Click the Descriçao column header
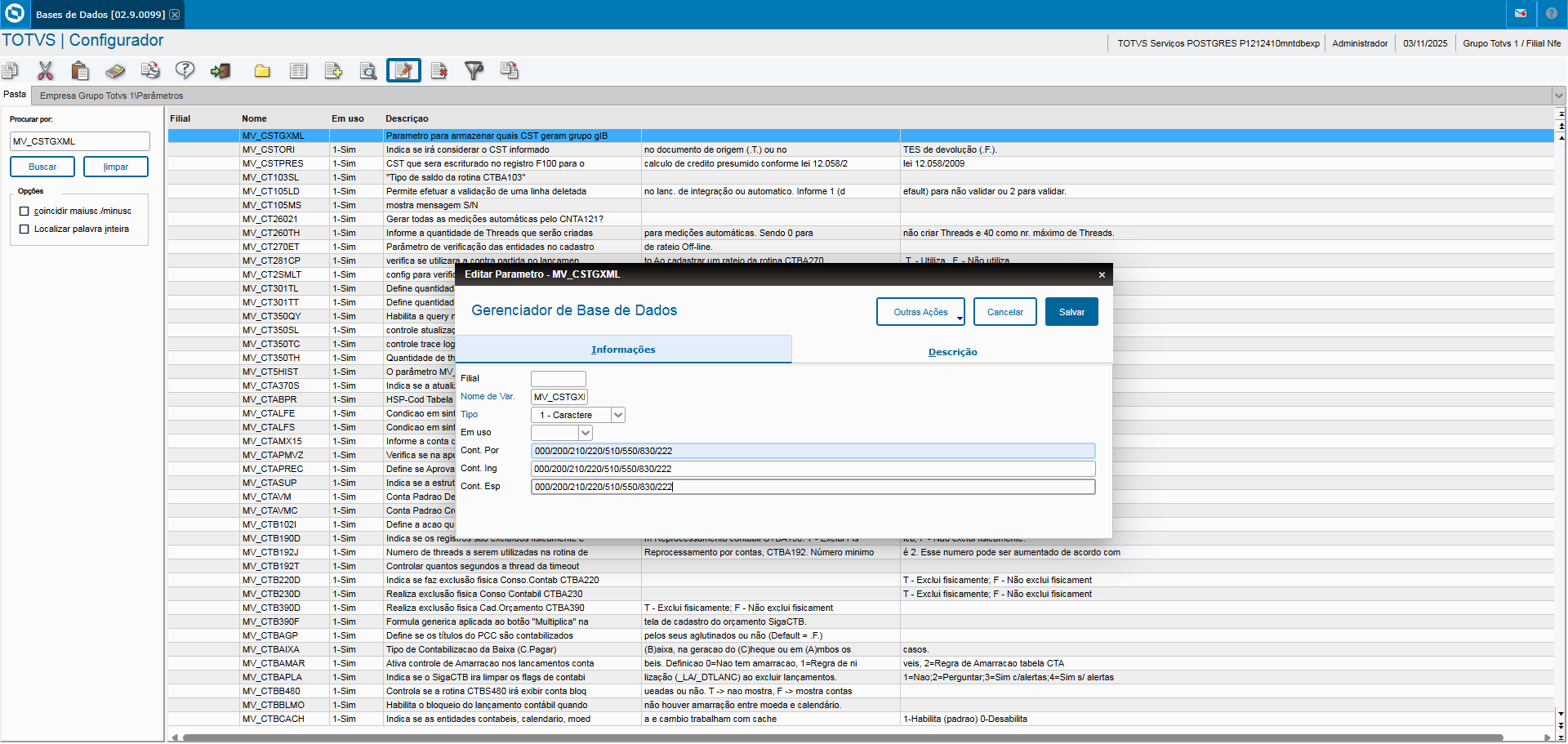 pyautogui.click(x=407, y=119)
